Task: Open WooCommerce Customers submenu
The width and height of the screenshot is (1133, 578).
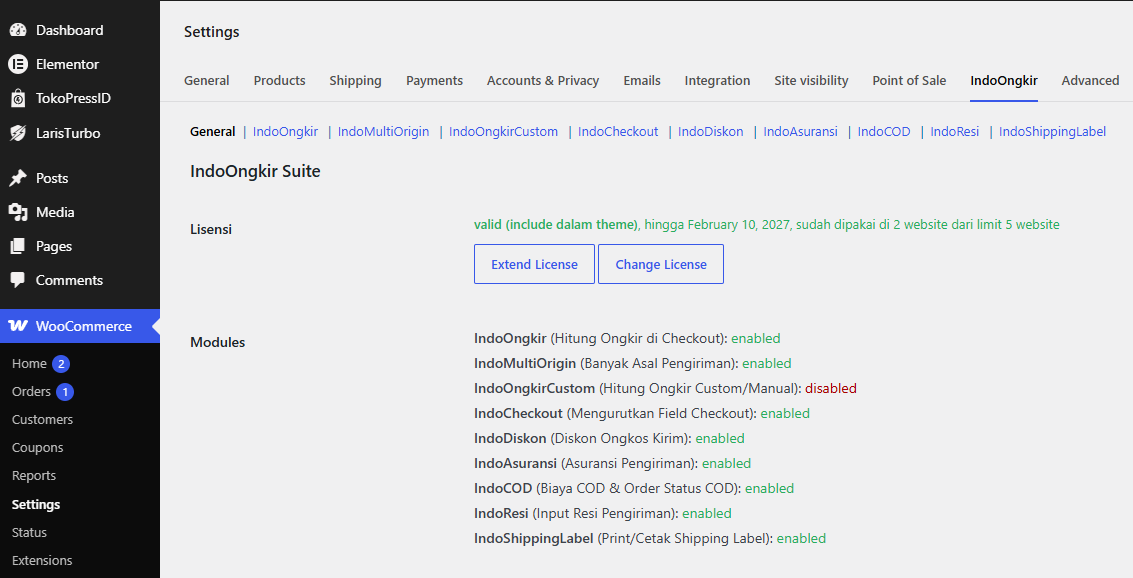Action: (x=42, y=420)
